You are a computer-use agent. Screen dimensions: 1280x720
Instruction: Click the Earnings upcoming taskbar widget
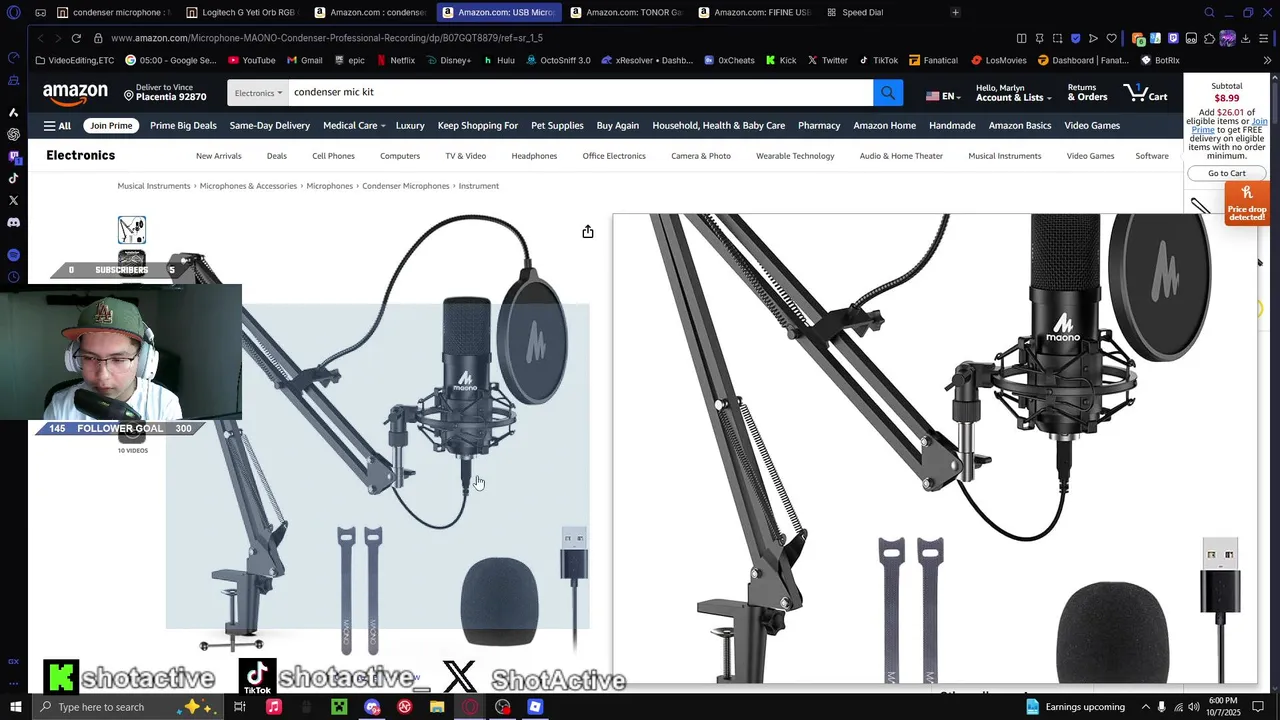click(1074, 707)
